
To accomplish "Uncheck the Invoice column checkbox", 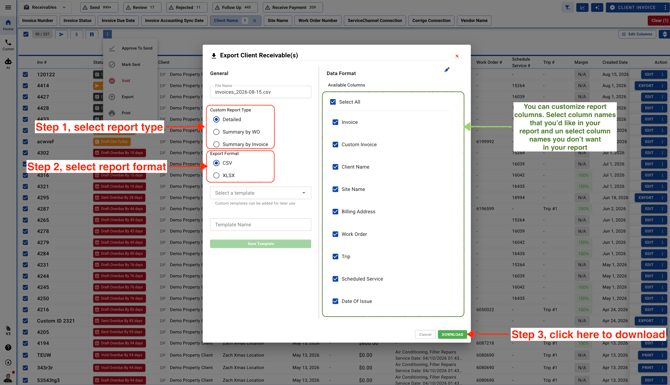I will (335, 122).
